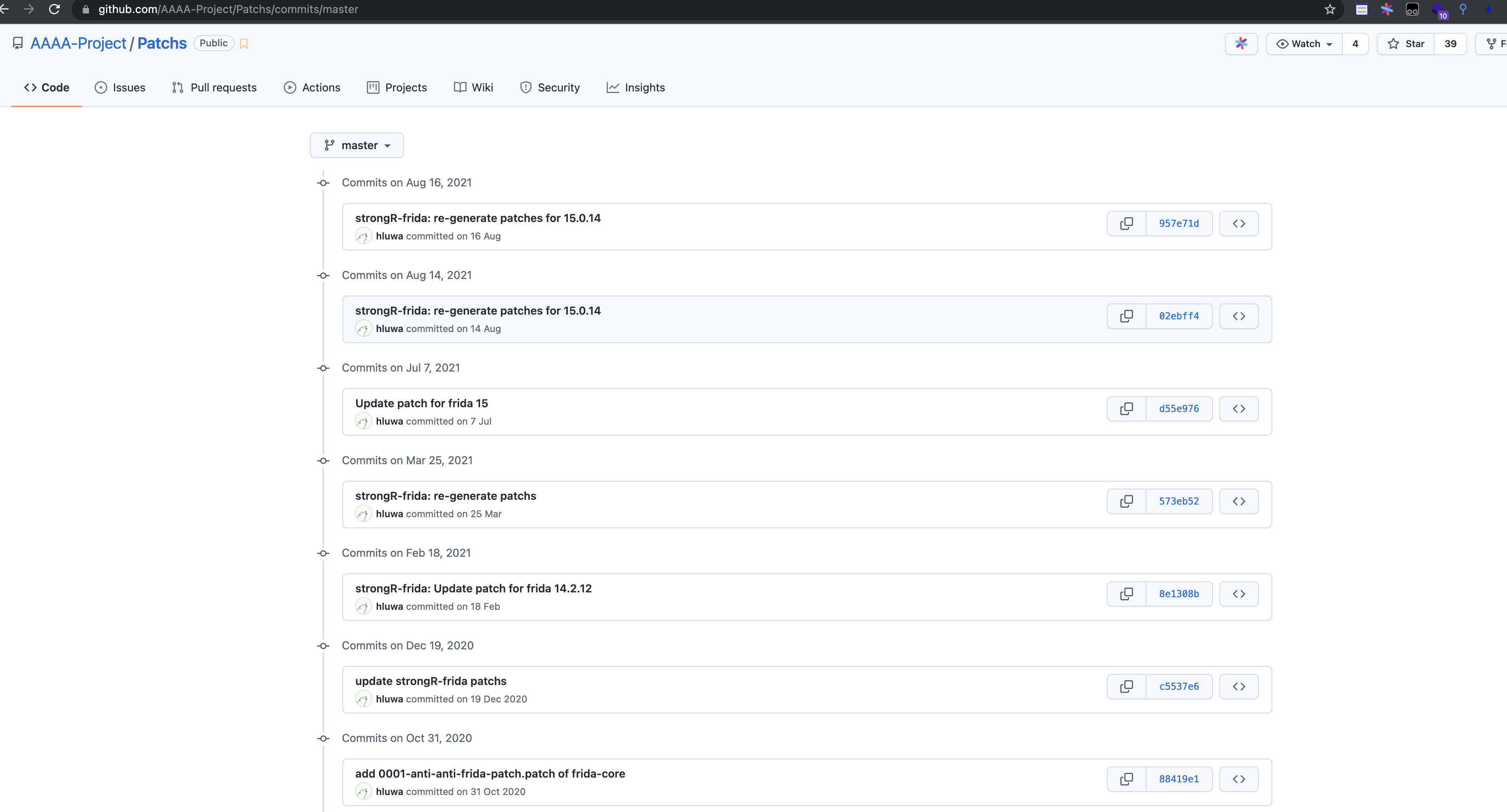
Task: Copy full SHA for commit 957e71d
Action: click(x=1126, y=224)
